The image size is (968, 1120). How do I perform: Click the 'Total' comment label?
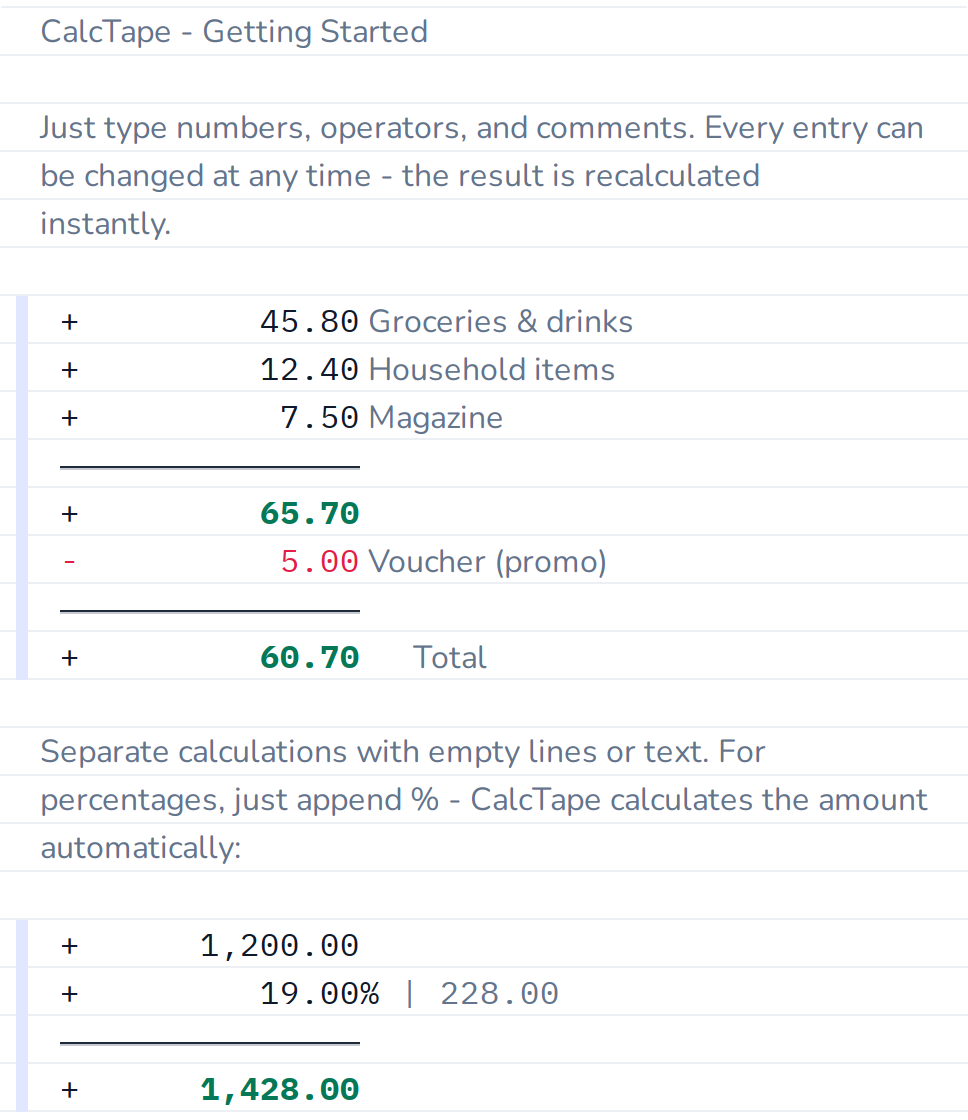tap(449, 657)
